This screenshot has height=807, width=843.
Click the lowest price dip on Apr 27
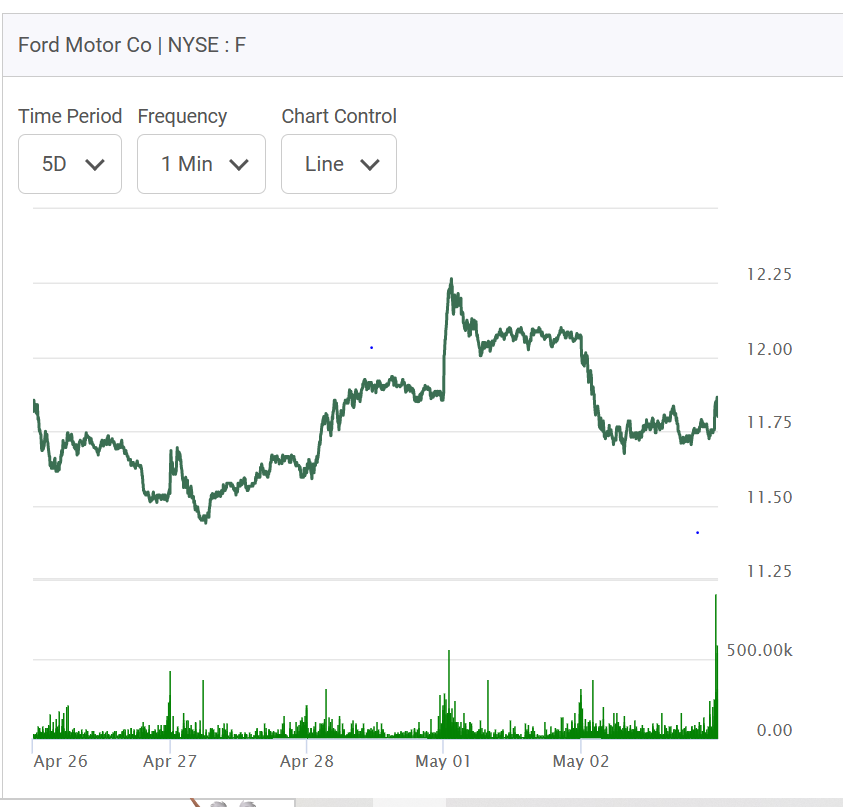click(205, 520)
